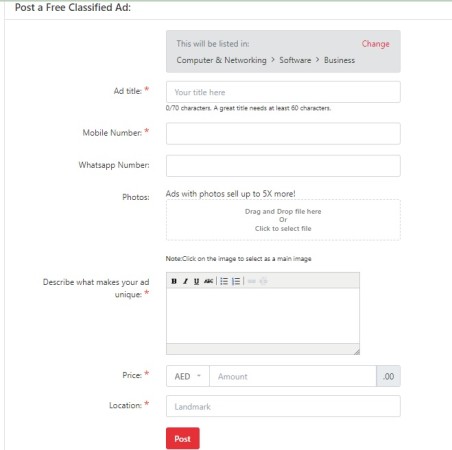Click the Change category link

point(375,44)
